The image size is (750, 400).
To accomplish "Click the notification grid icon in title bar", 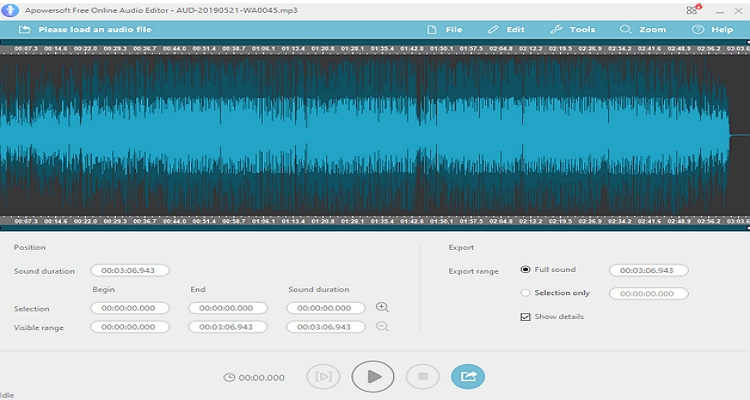I will pyautogui.click(x=693, y=10).
